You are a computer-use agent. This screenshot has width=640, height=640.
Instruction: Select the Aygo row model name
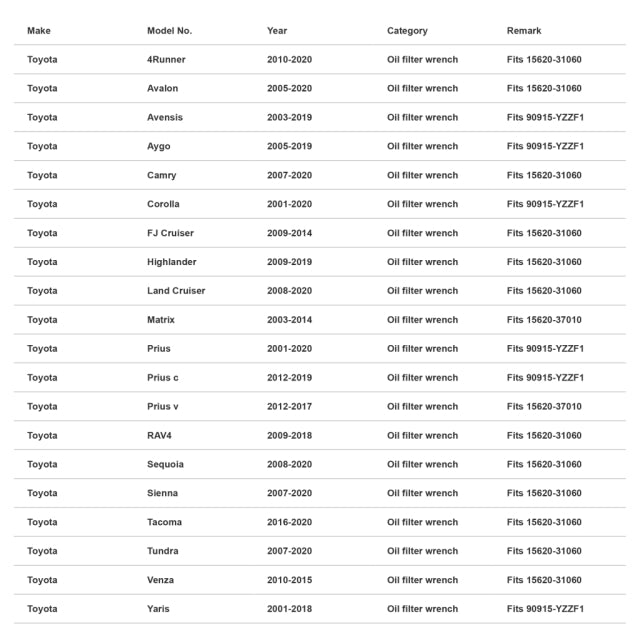[158, 147]
